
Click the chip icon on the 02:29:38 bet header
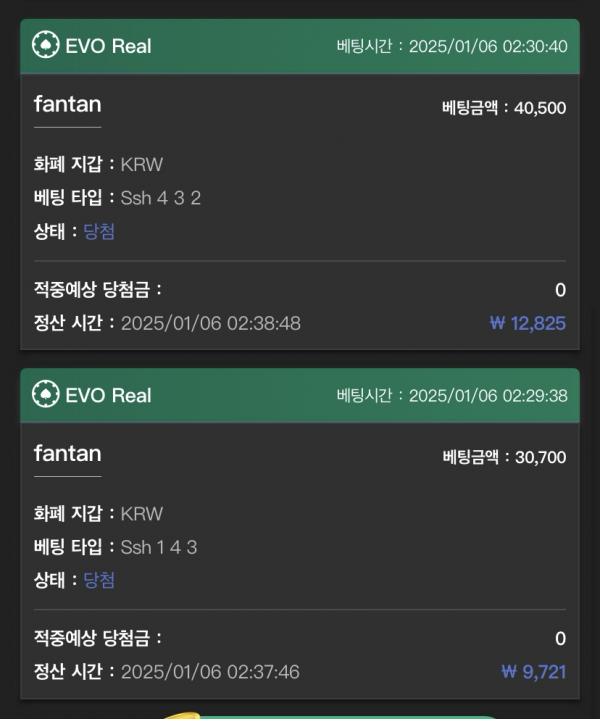(45, 395)
